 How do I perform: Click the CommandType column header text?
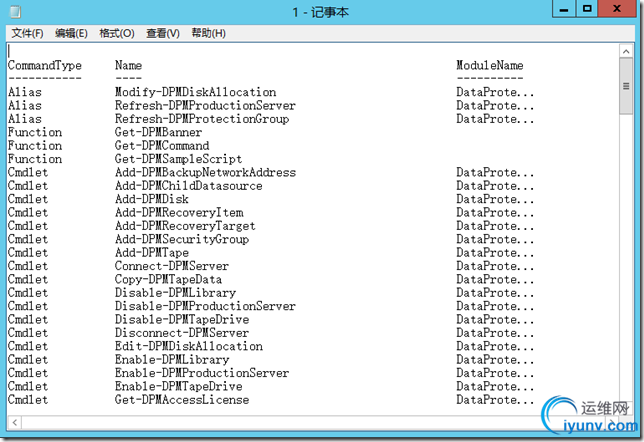[x=45, y=66]
